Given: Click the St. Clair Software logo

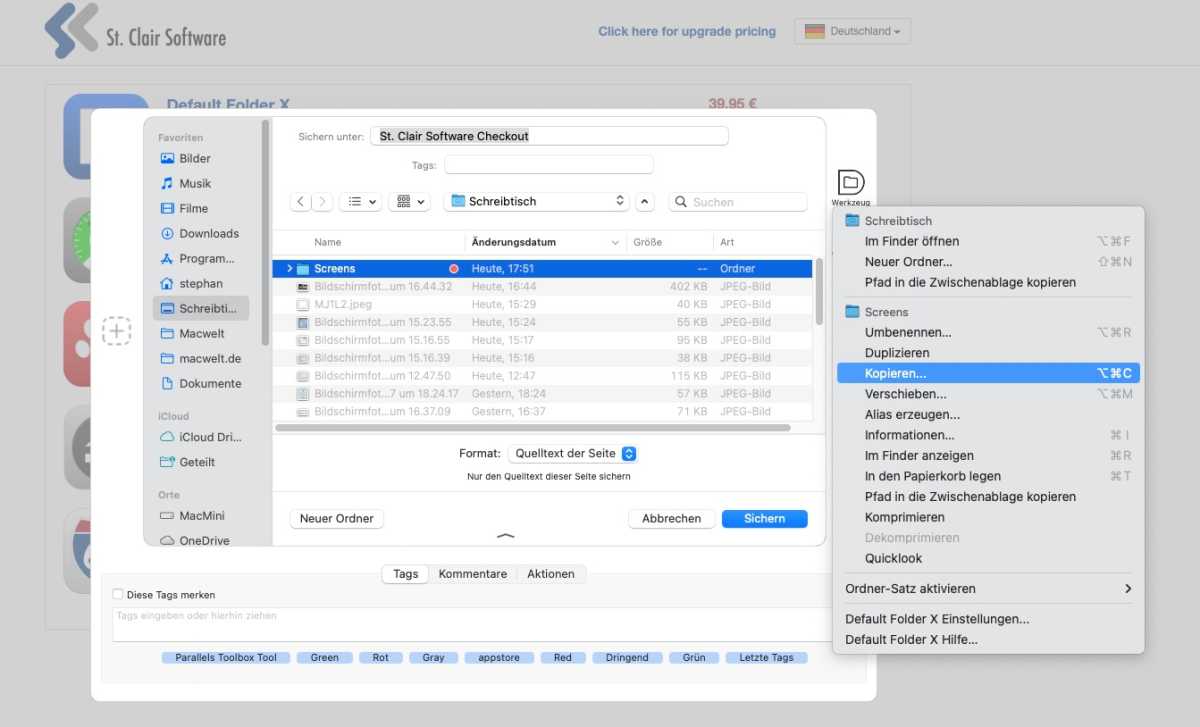Looking at the screenshot, I should [x=135, y=31].
